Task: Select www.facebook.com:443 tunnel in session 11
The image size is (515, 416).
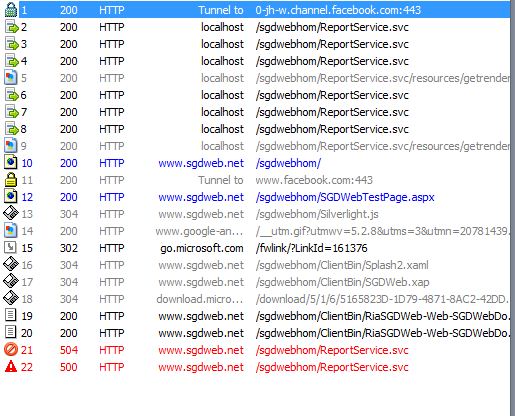Action: [x=314, y=180]
